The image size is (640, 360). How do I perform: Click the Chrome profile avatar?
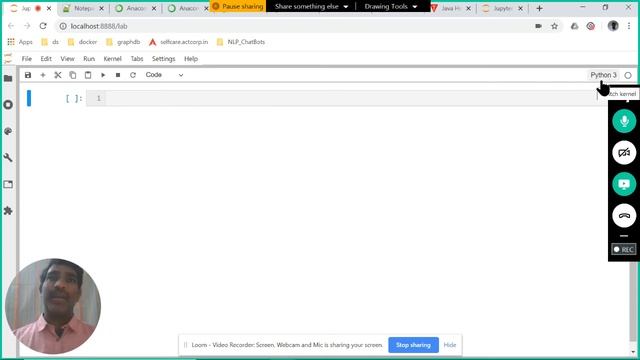coord(613,26)
